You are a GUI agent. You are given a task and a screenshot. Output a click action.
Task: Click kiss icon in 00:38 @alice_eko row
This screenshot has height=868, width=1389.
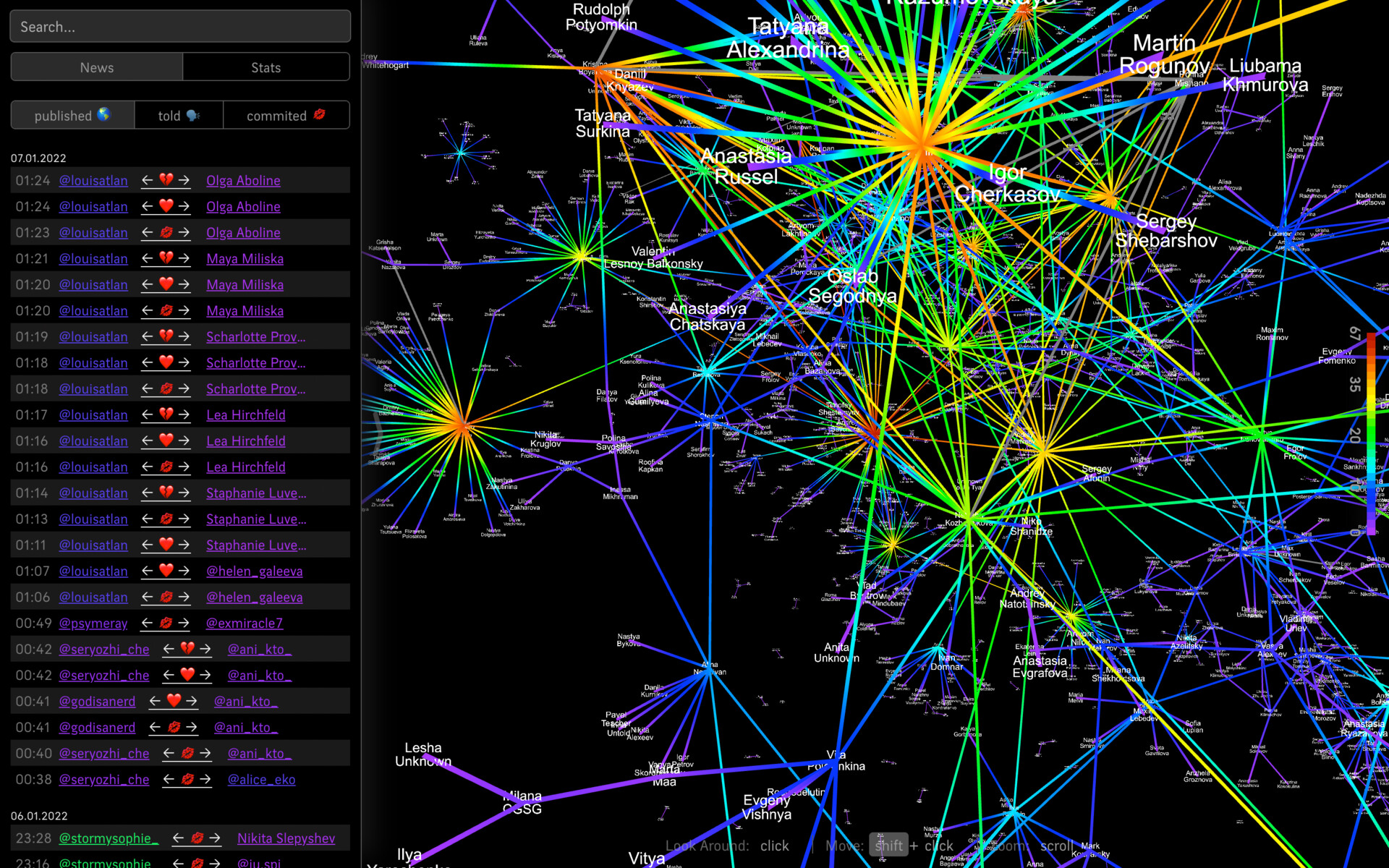coord(187,779)
